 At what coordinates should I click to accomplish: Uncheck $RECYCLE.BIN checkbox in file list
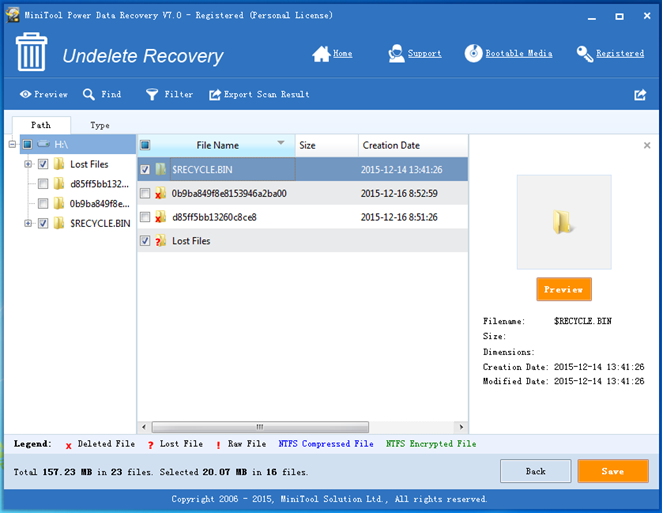click(145, 169)
